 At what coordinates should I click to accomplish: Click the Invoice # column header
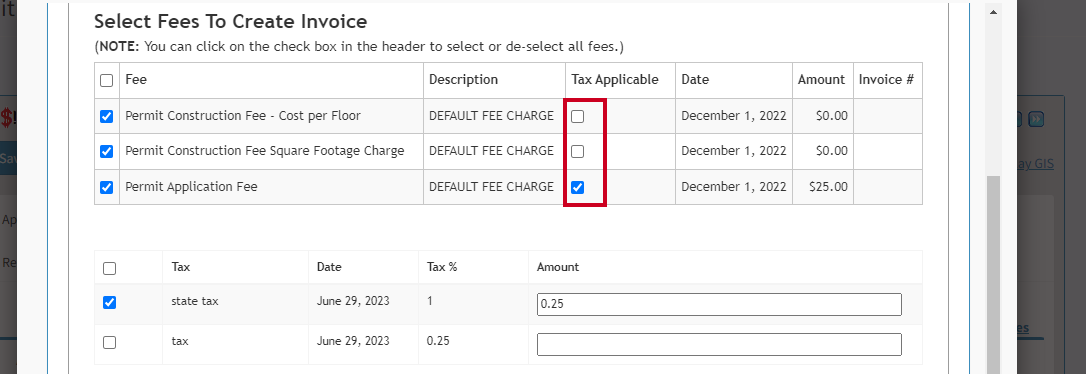click(x=886, y=80)
